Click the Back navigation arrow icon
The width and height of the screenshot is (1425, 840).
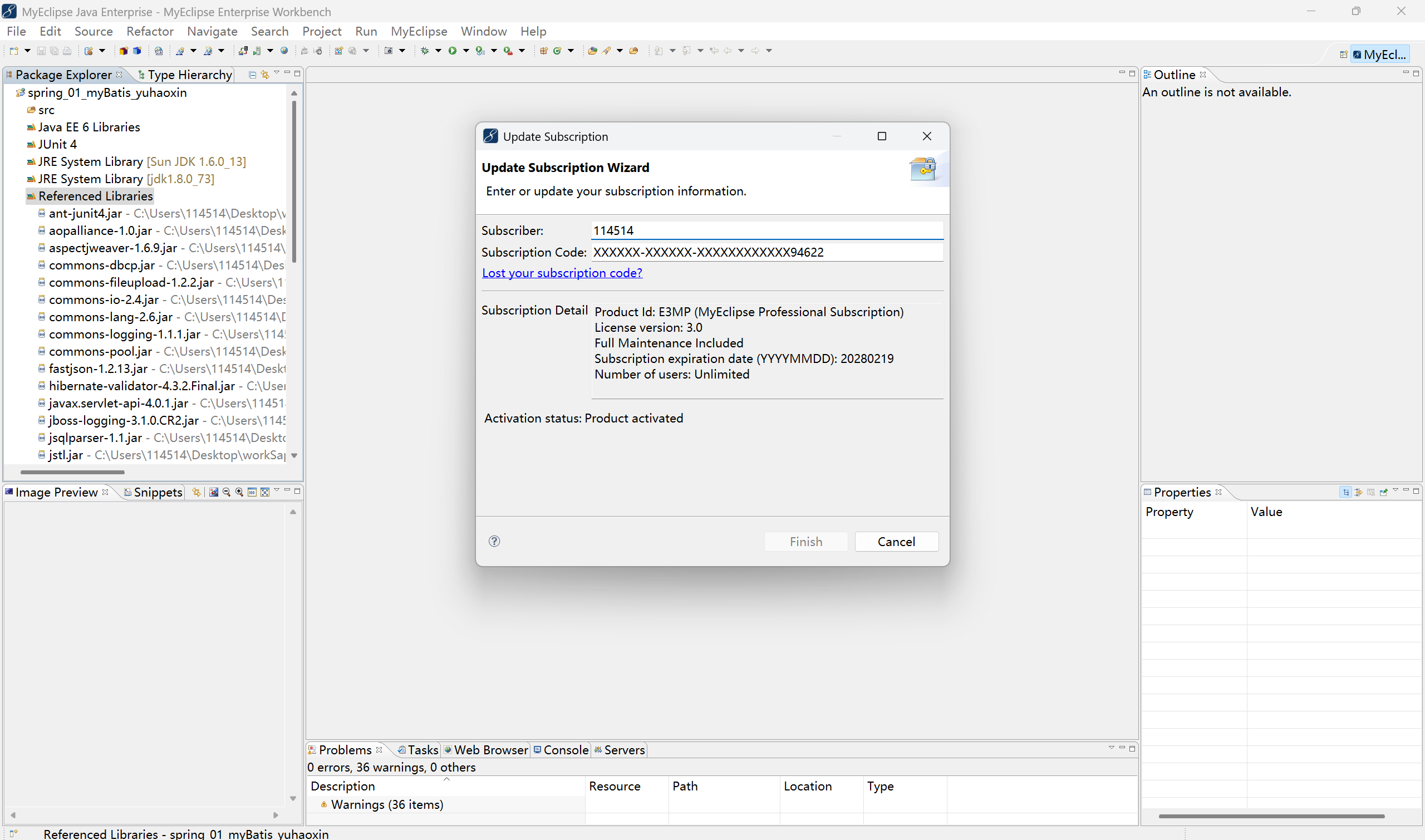pyautogui.click(x=728, y=51)
